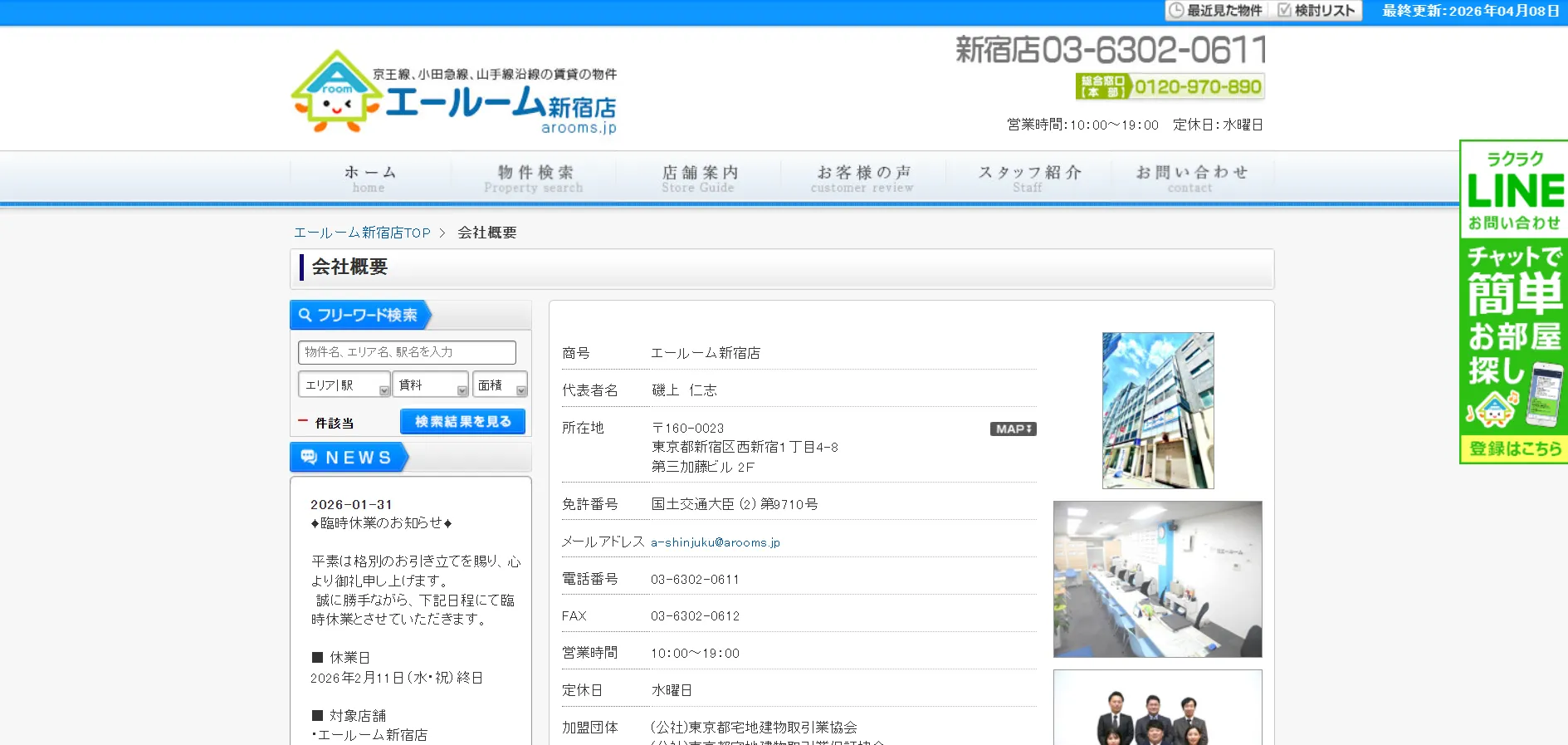
Task: Select the (公社)東京都宅地建物取引業協会 text
Action: 754,728
